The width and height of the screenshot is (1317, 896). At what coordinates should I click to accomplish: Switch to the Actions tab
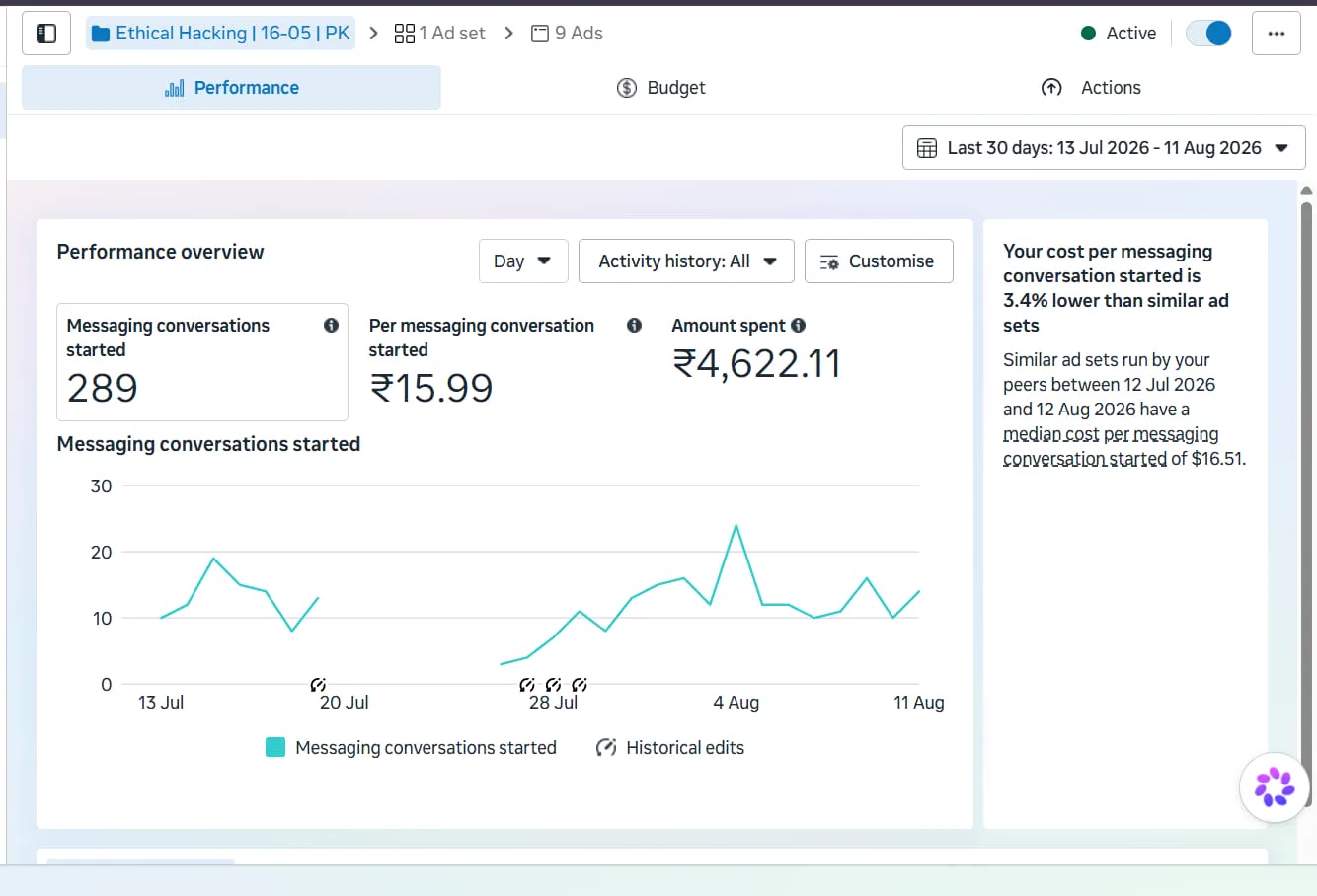coord(1091,88)
